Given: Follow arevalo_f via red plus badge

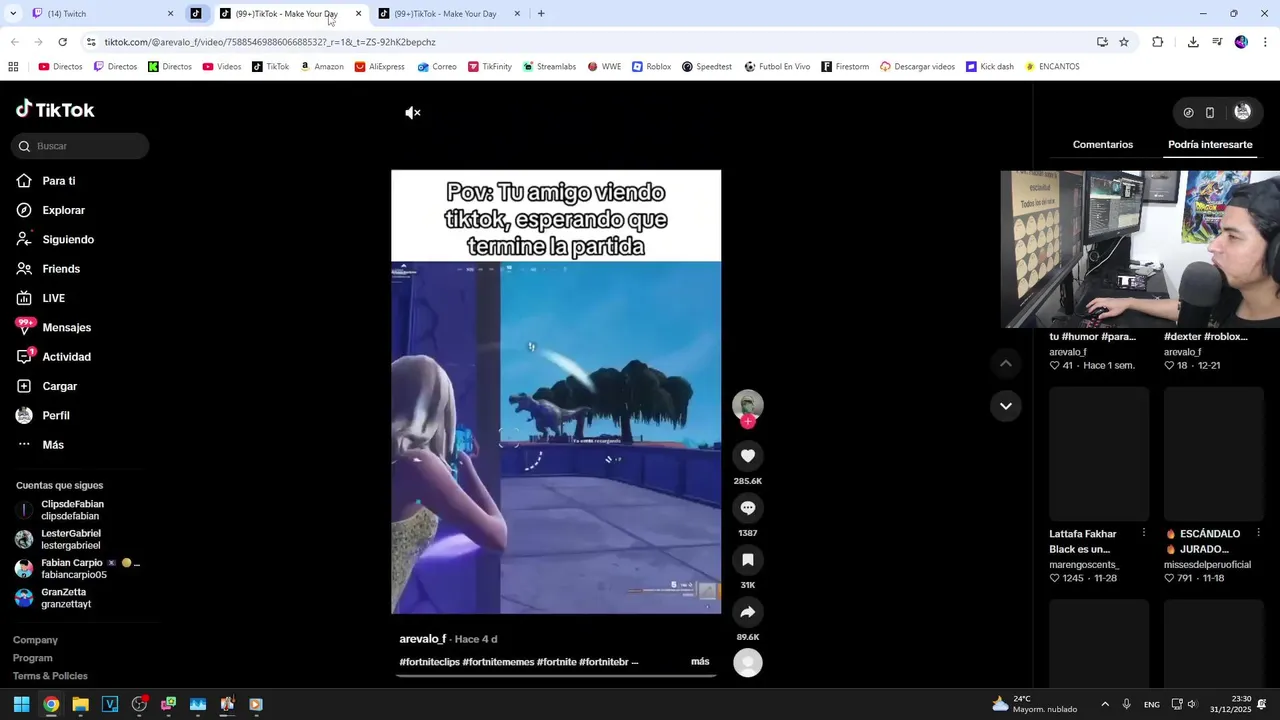Looking at the screenshot, I should pos(748,421).
